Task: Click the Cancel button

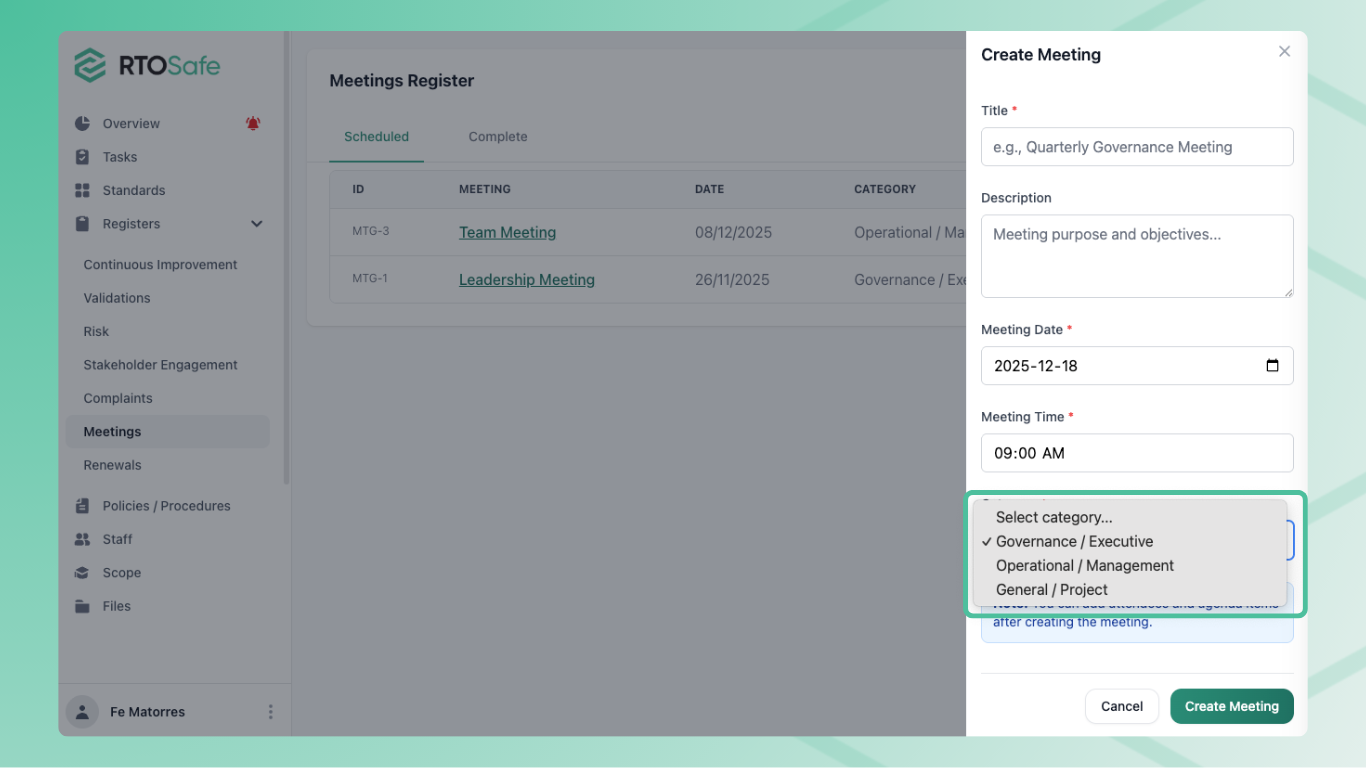Action: 1121,706
